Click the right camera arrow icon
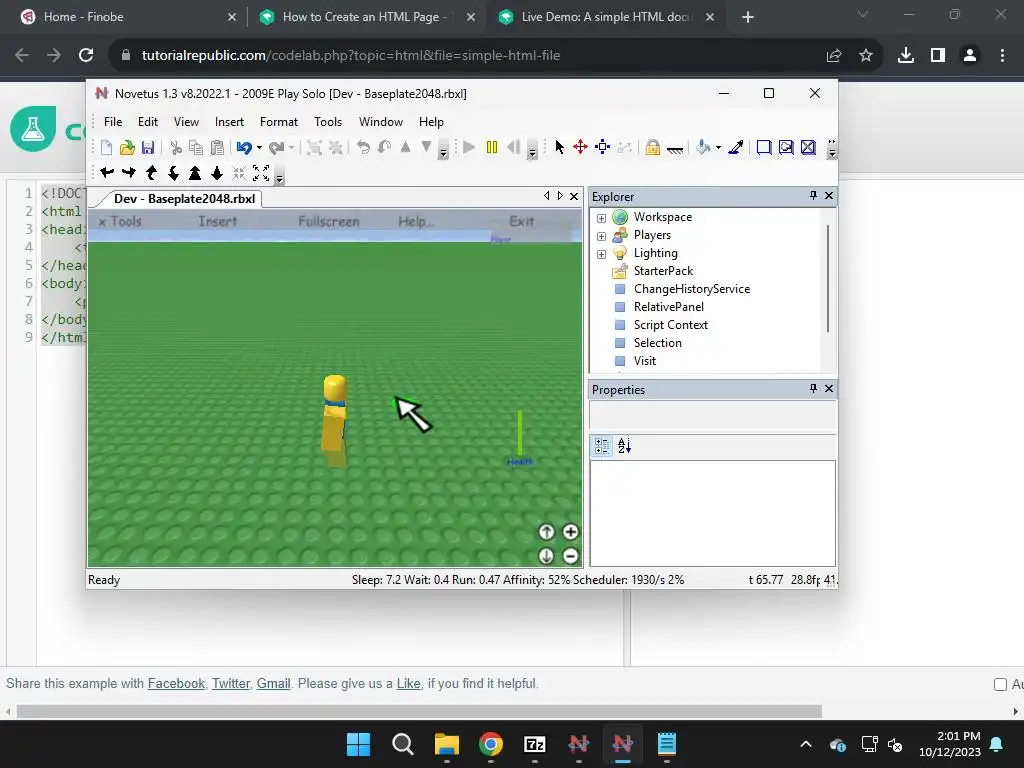1024x768 pixels. pos(129,172)
